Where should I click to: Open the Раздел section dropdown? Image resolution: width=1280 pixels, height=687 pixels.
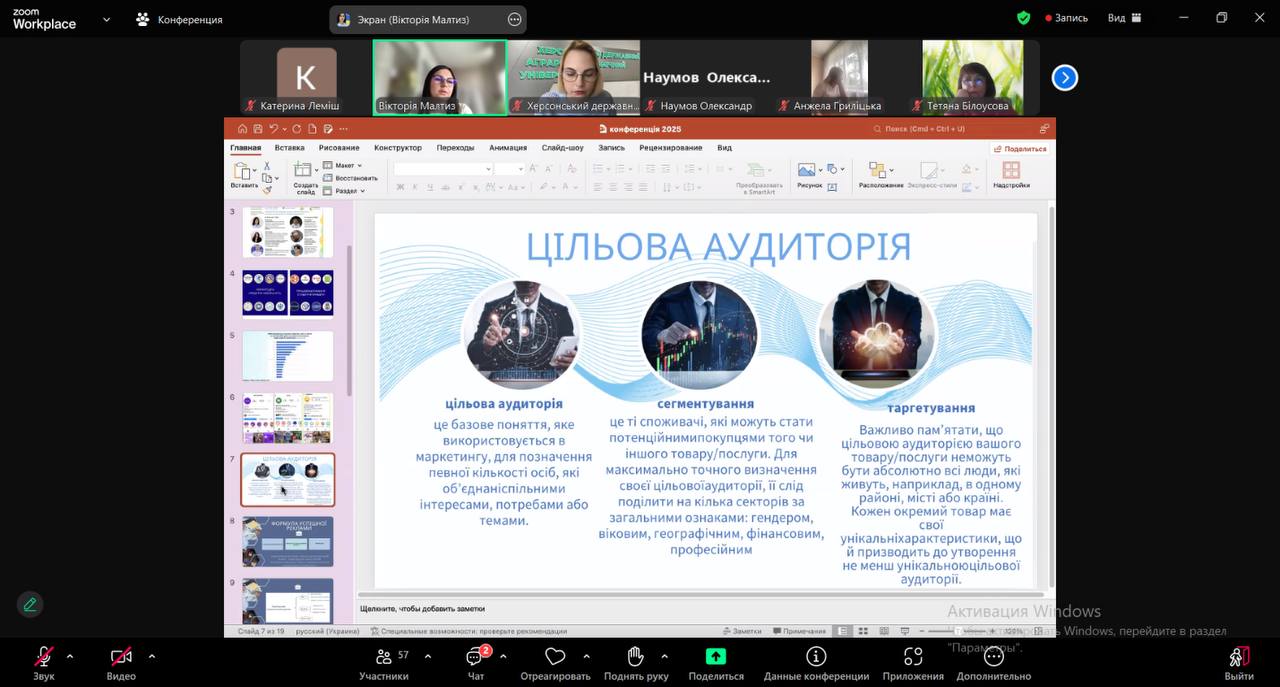click(346, 190)
